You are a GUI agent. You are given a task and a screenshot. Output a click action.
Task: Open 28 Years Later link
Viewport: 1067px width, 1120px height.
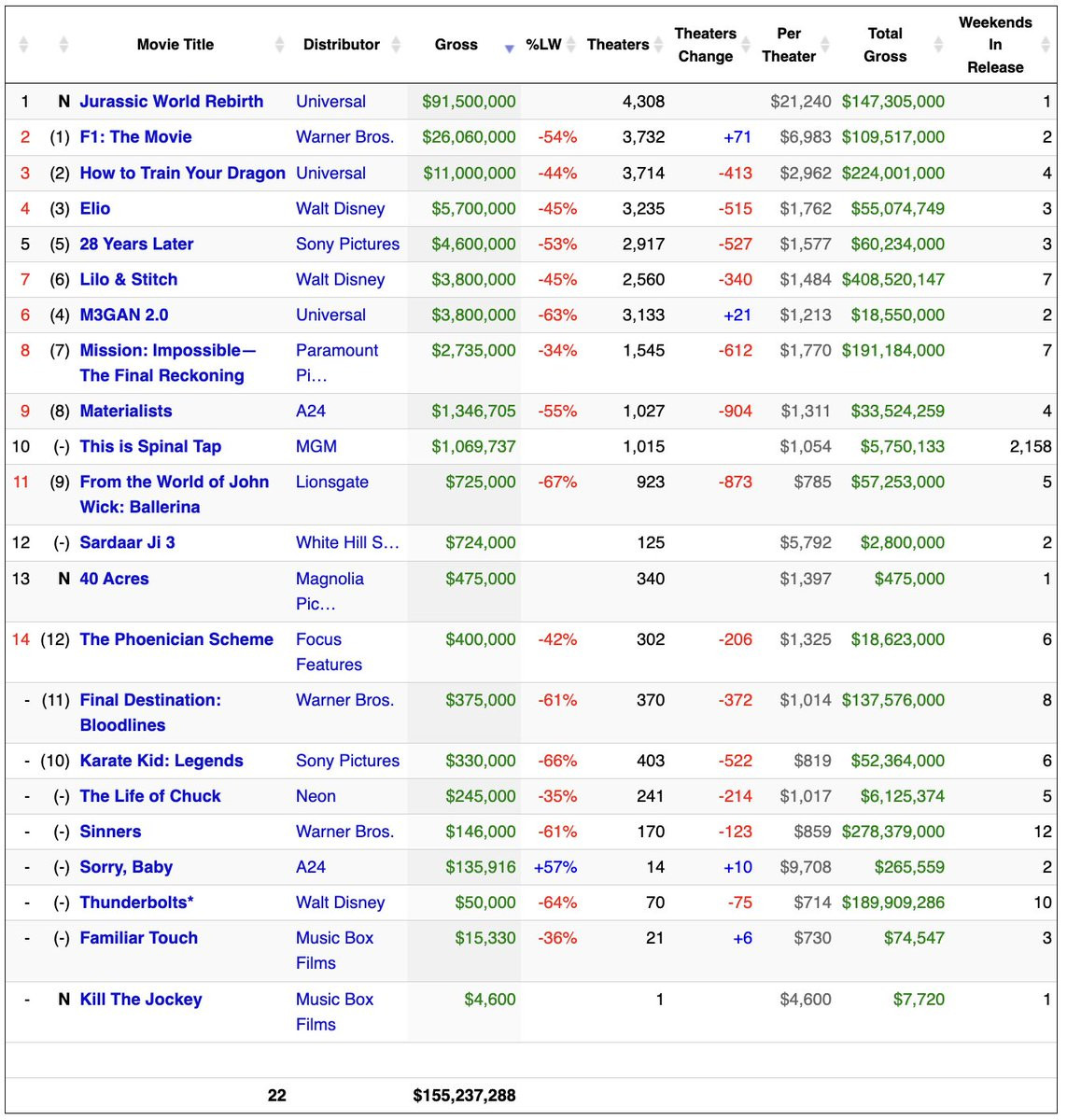[136, 244]
